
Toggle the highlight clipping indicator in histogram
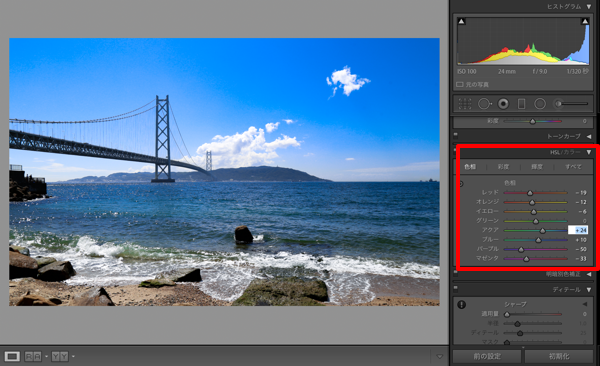(585, 21)
